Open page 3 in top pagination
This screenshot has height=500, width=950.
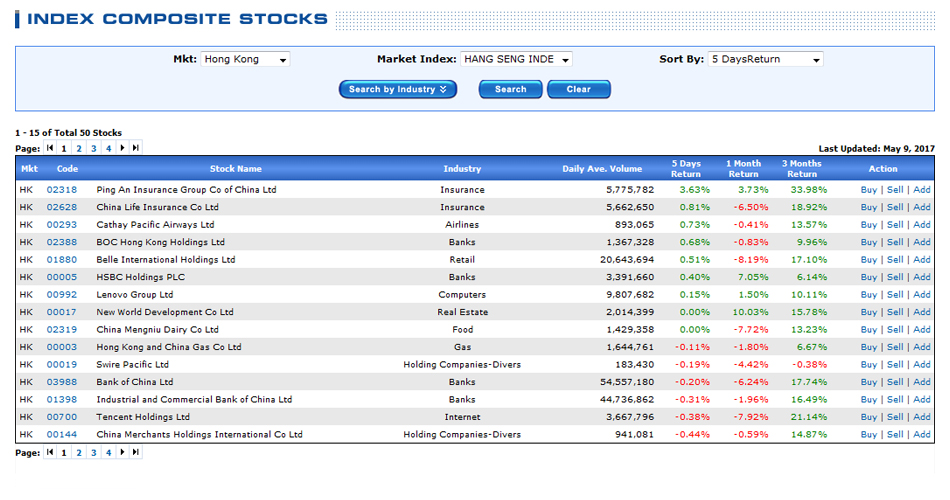click(93, 148)
